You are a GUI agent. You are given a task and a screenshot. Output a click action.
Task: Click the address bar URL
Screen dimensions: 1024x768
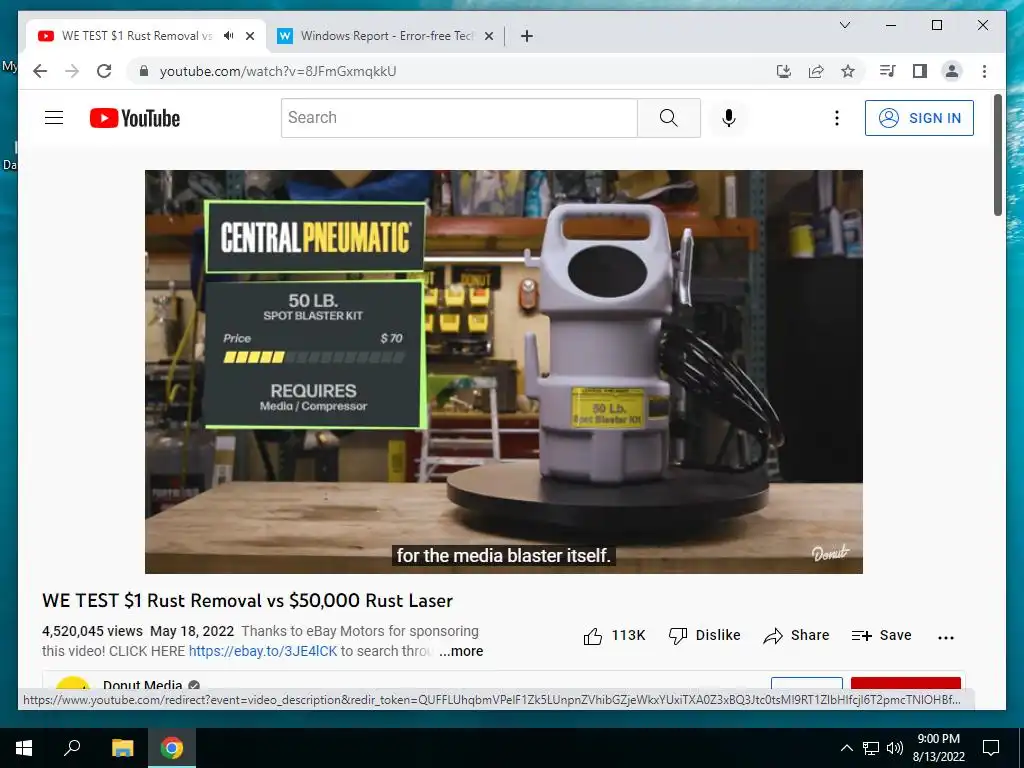[278, 71]
